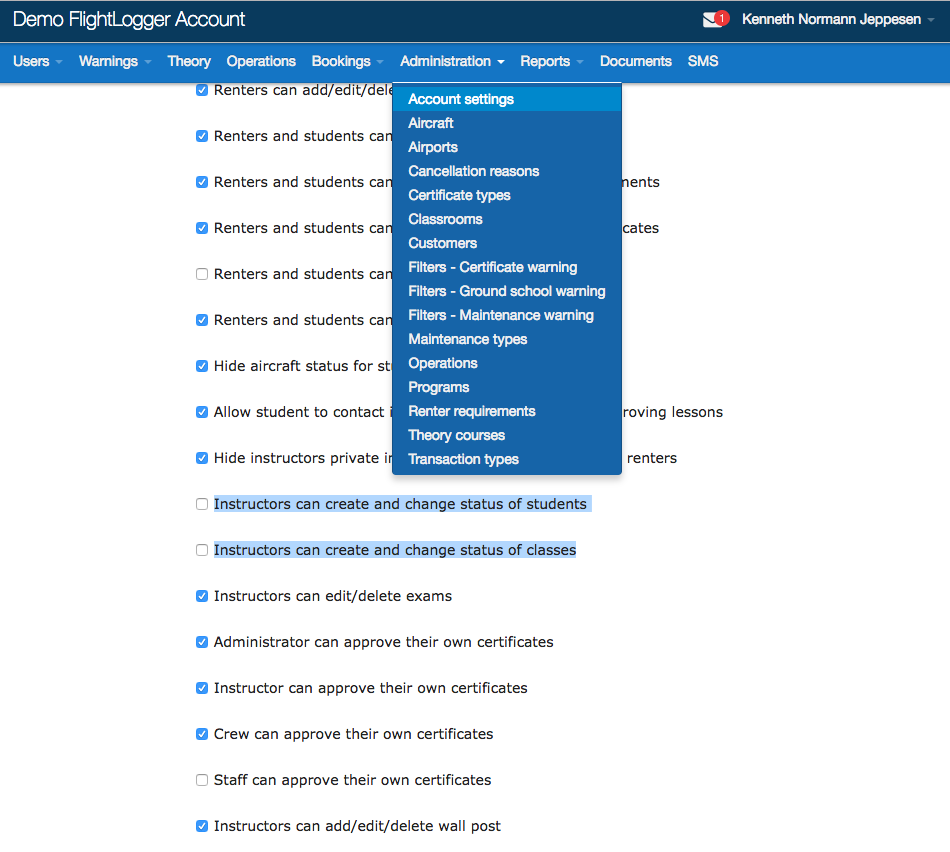
Task: Open Filters - Certificate warning
Action: [507, 267]
